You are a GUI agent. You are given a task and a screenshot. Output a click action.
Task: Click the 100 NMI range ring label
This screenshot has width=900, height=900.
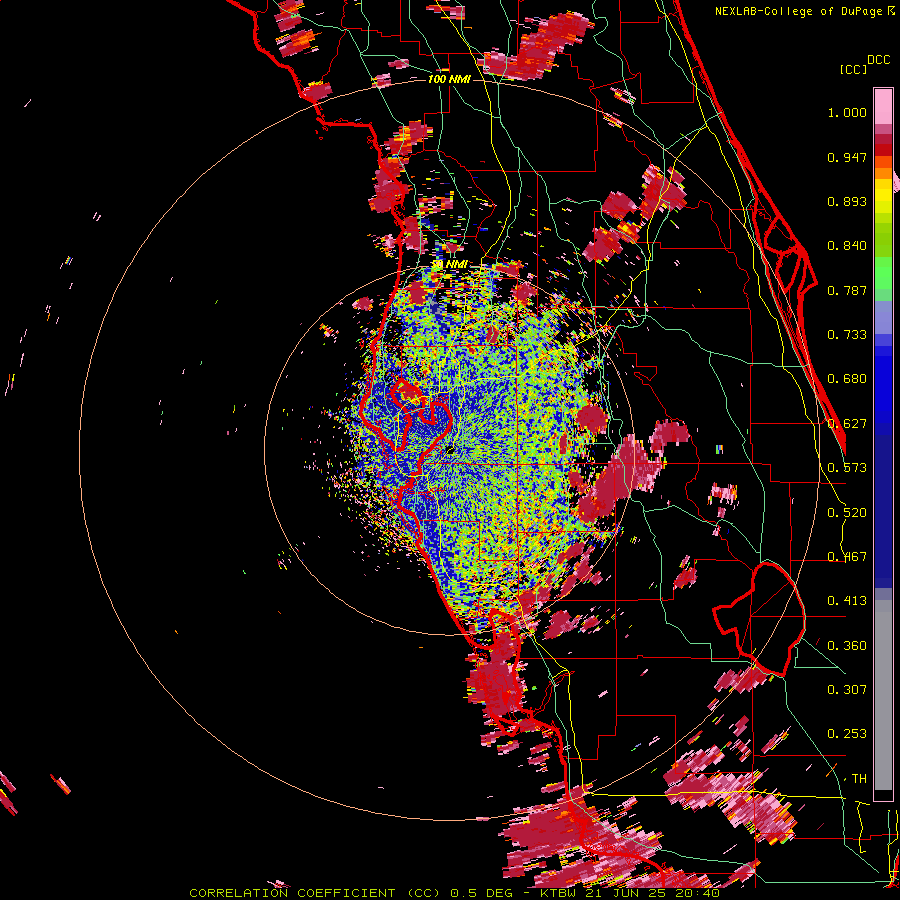point(449,79)
